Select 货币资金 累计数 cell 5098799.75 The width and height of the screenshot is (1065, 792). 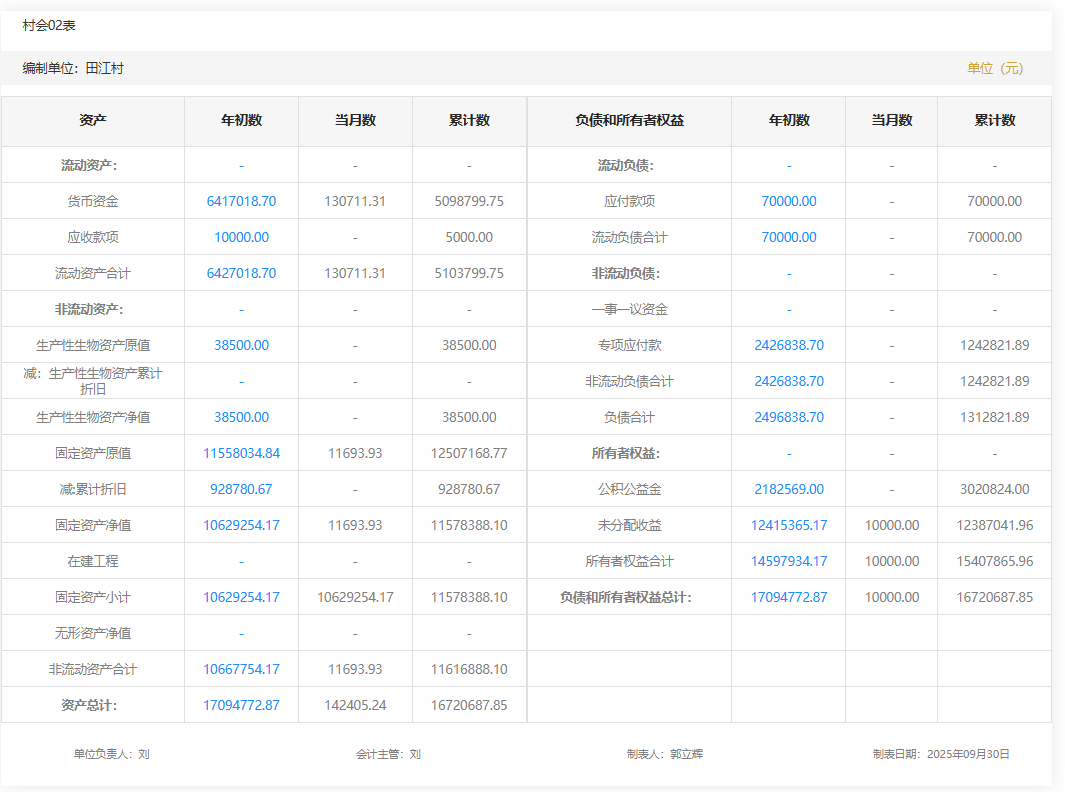pyautogui.click(x=469, y=201)
